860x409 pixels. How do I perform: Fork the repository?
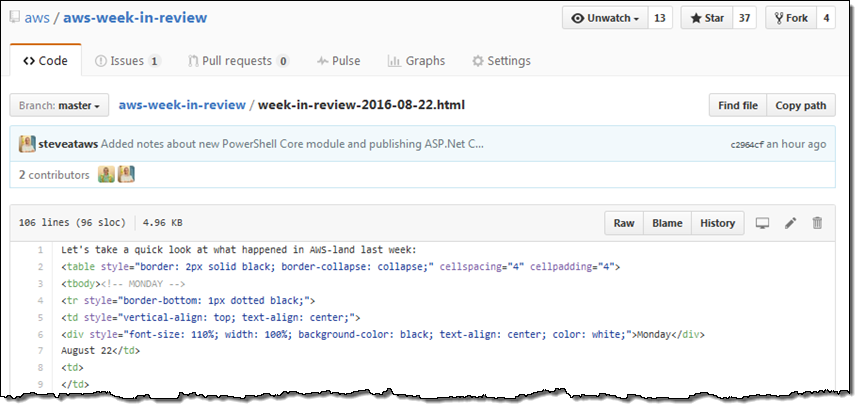(x=789, y=18)
